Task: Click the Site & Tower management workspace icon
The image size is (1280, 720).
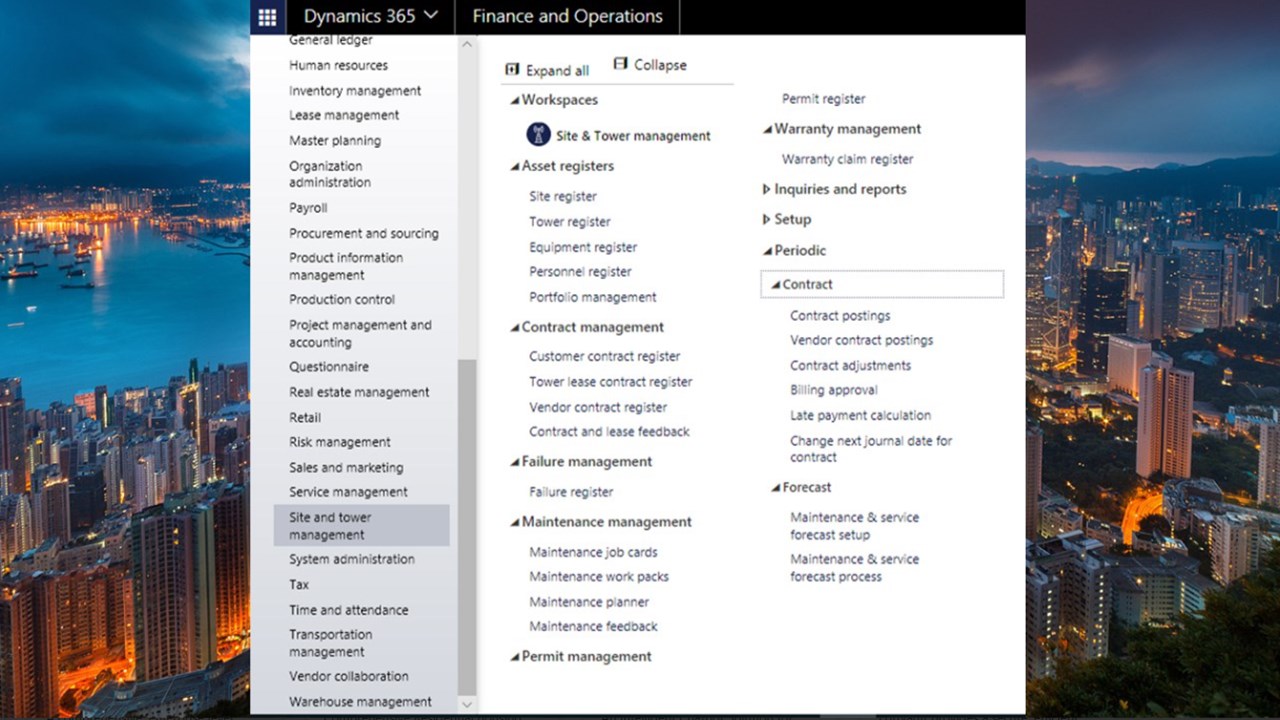Action: pyautogui.click(x=538, y=135)
